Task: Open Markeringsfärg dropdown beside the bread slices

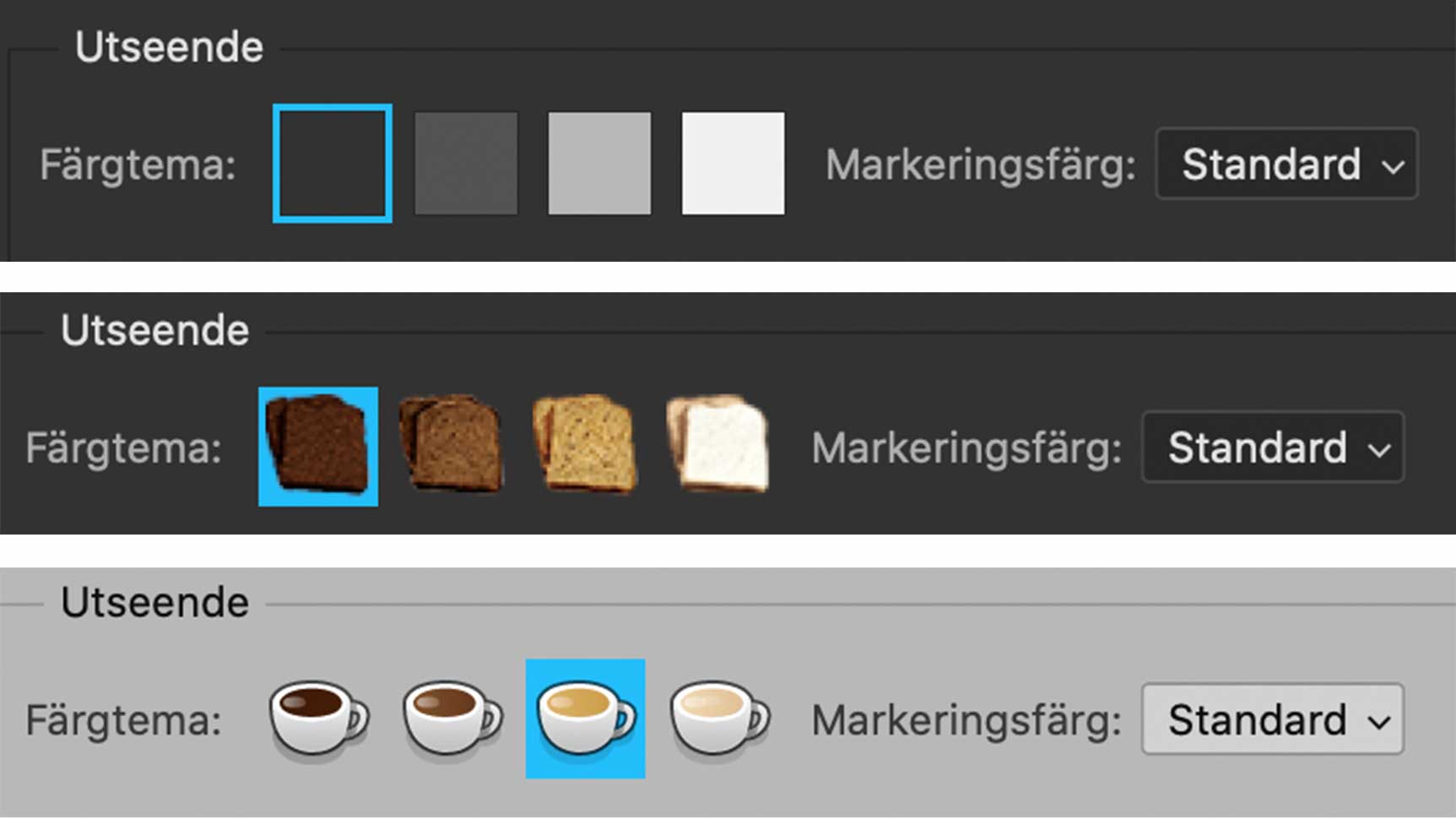Action: [1273, 448]
